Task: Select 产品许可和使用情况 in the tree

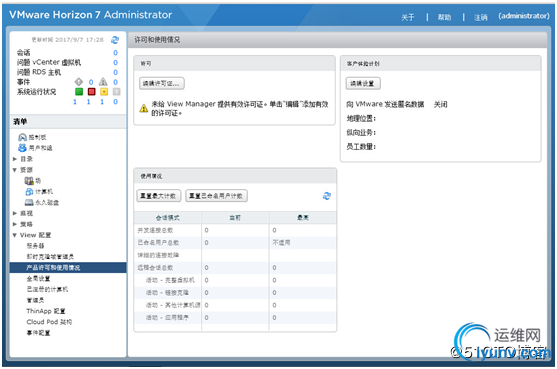Action: [68, 267]
